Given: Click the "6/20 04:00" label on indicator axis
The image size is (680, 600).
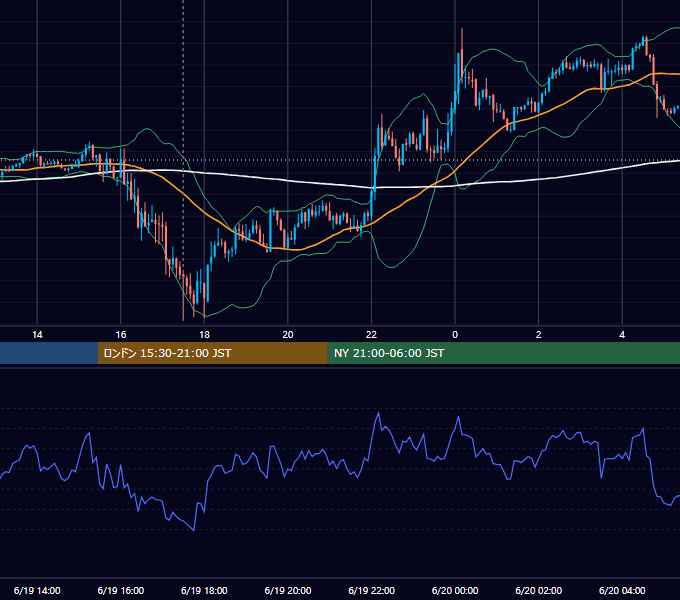Looking at the screenshot, I should (x=622, y=590).
